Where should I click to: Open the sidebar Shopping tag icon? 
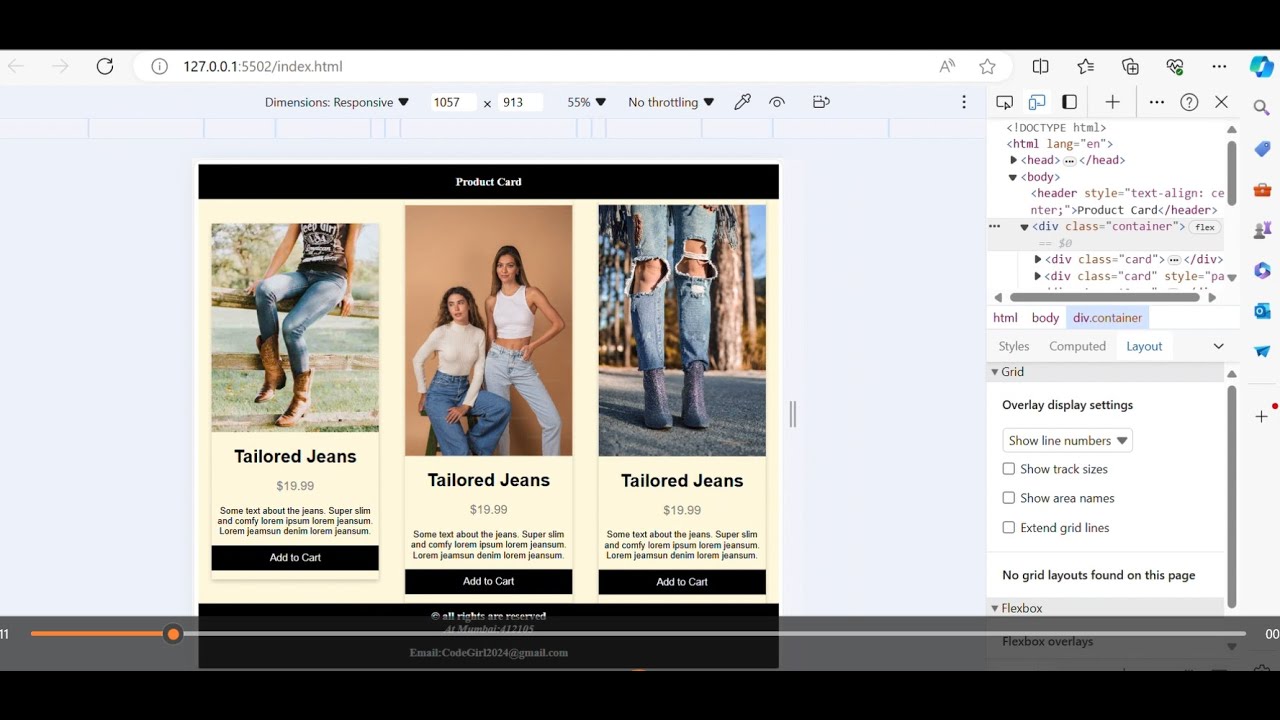(x=1262, y=149)
